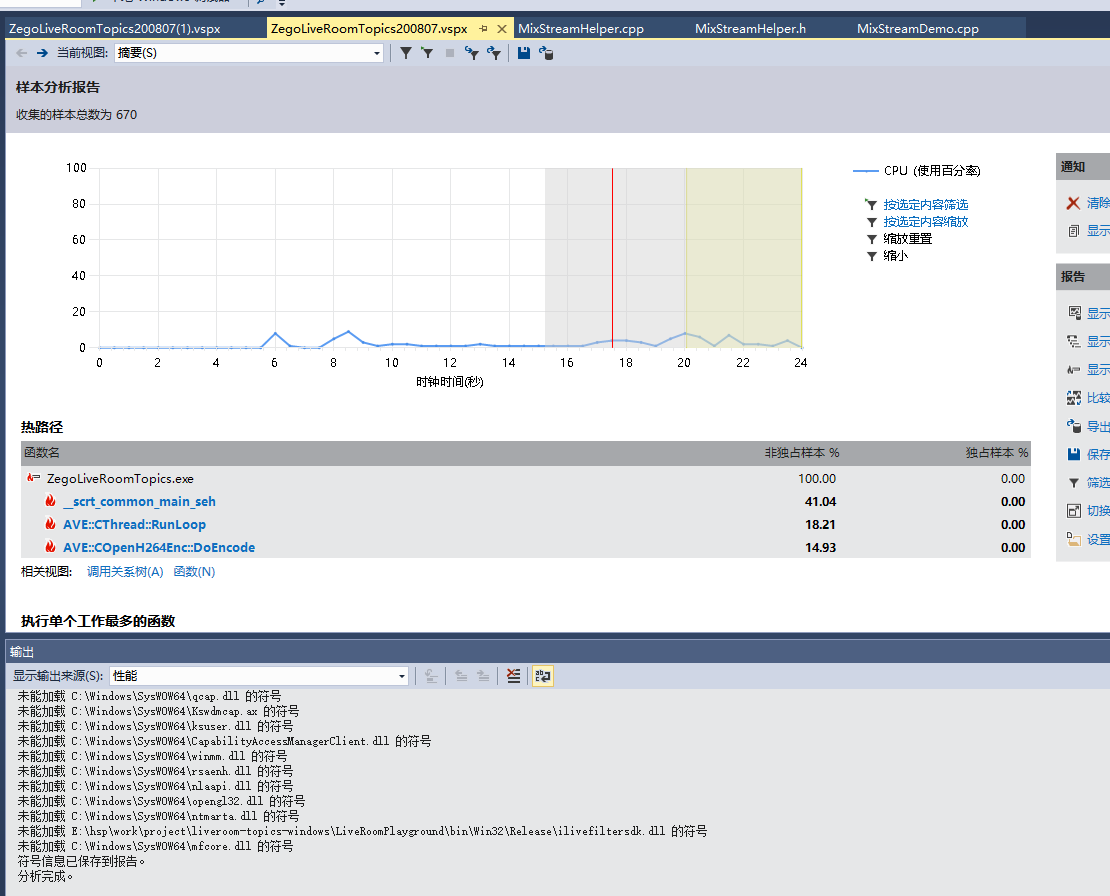Click flame icon next to AVE::CThread::RunLoop
Image resolution: width=1110 pixels, height=896 pixels.
(50, 524)
